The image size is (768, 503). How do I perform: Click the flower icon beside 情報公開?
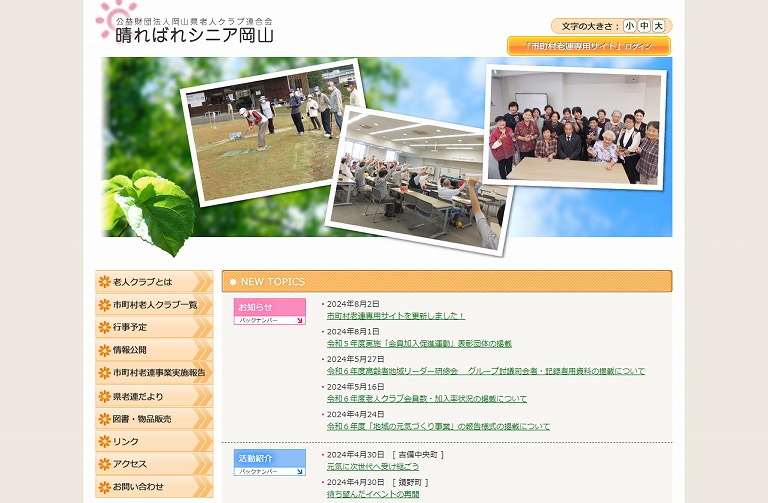pyautogui.click(x=104, y=350)
